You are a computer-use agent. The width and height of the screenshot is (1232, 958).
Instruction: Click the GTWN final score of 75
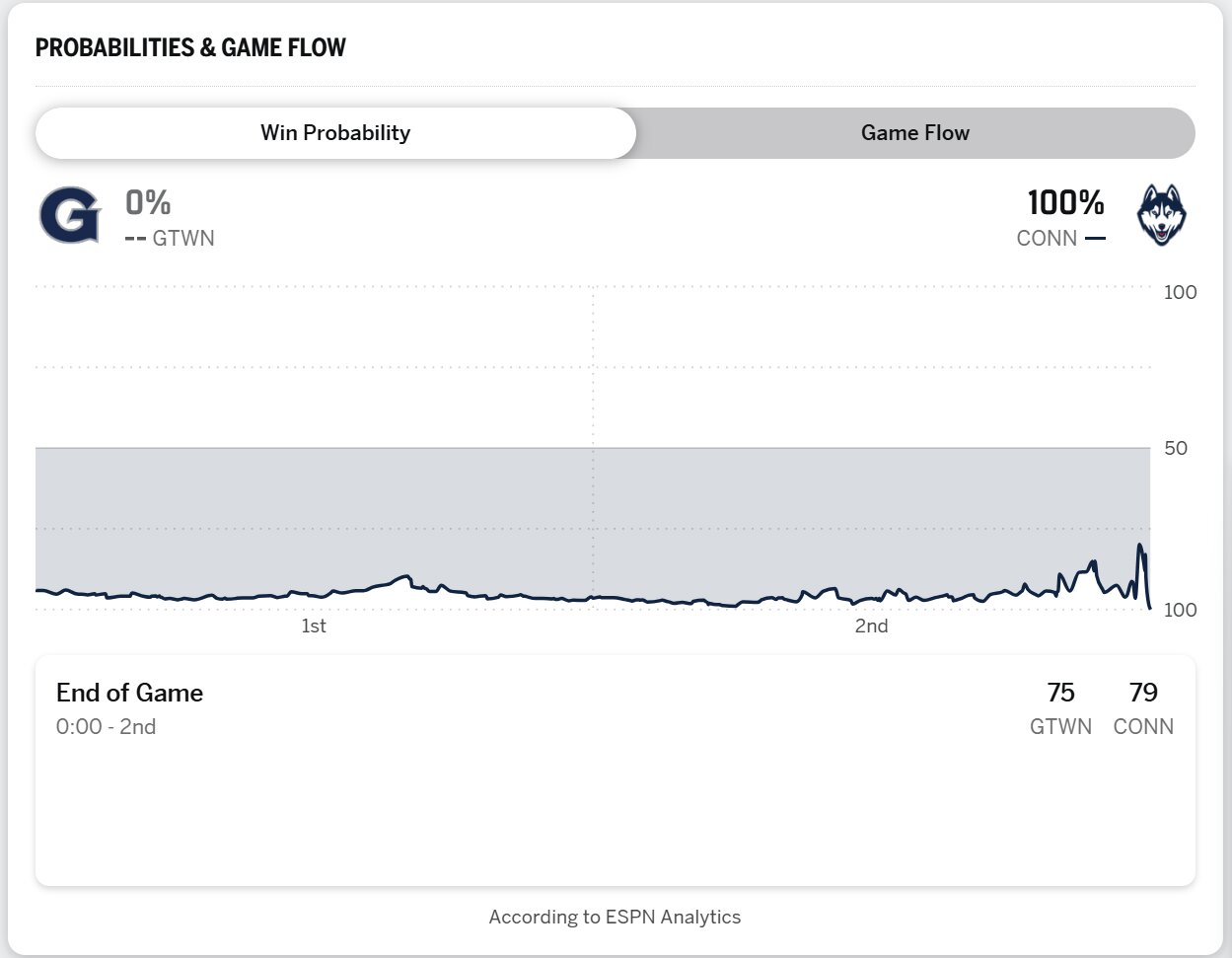click(x=1060, y=693)
